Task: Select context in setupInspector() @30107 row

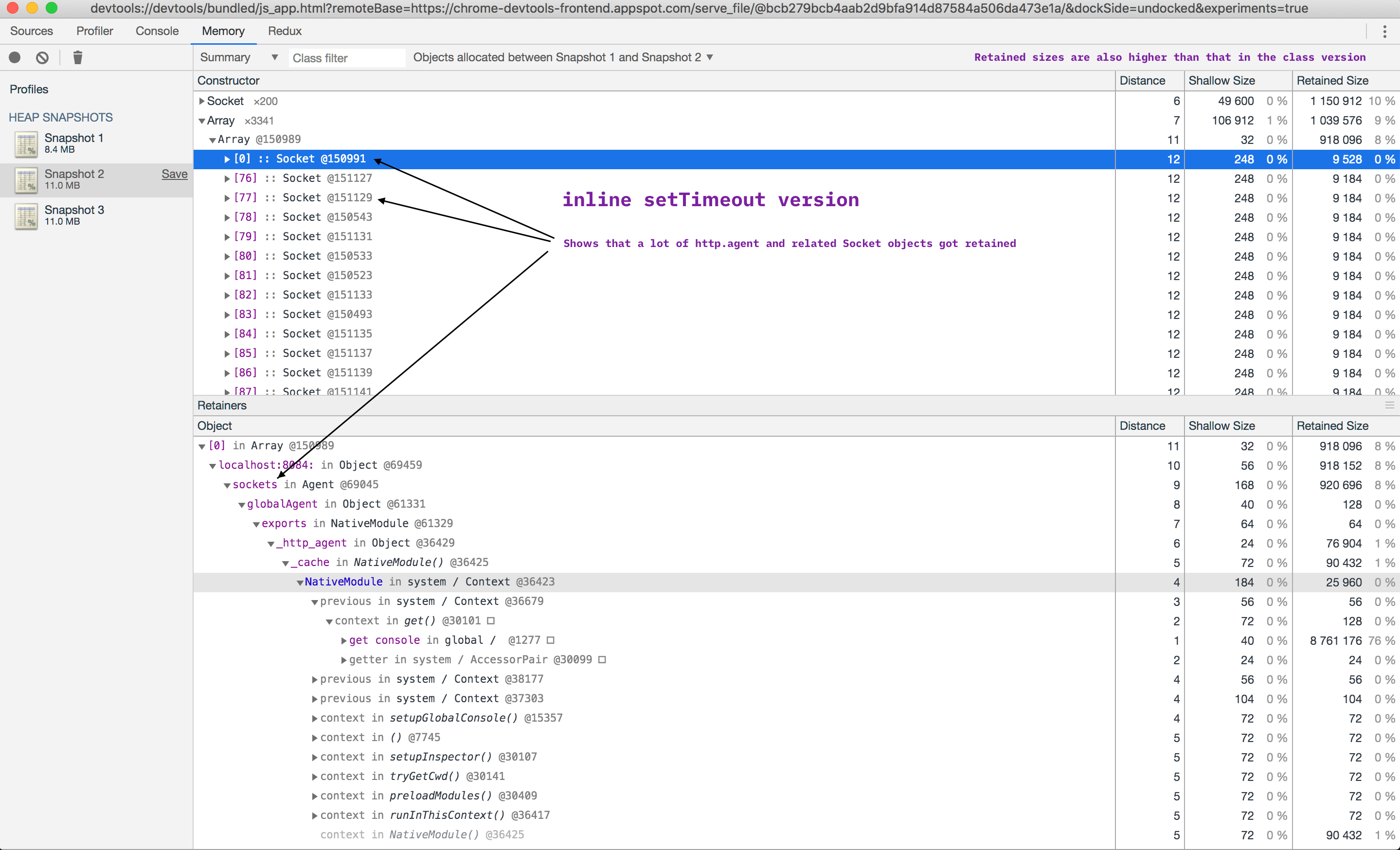Action: click(x=796, y=757)
